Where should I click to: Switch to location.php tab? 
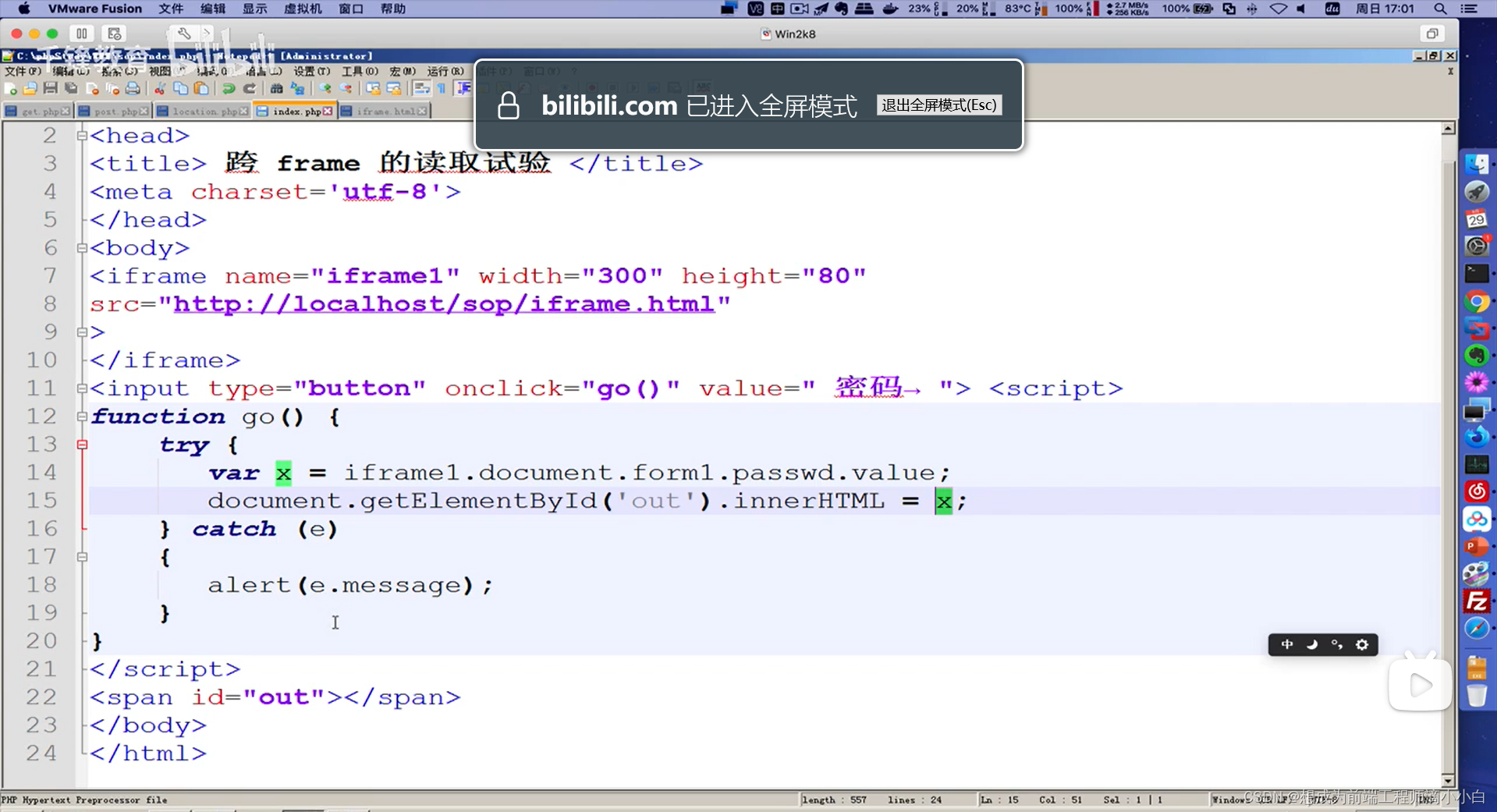pos(202,112)
